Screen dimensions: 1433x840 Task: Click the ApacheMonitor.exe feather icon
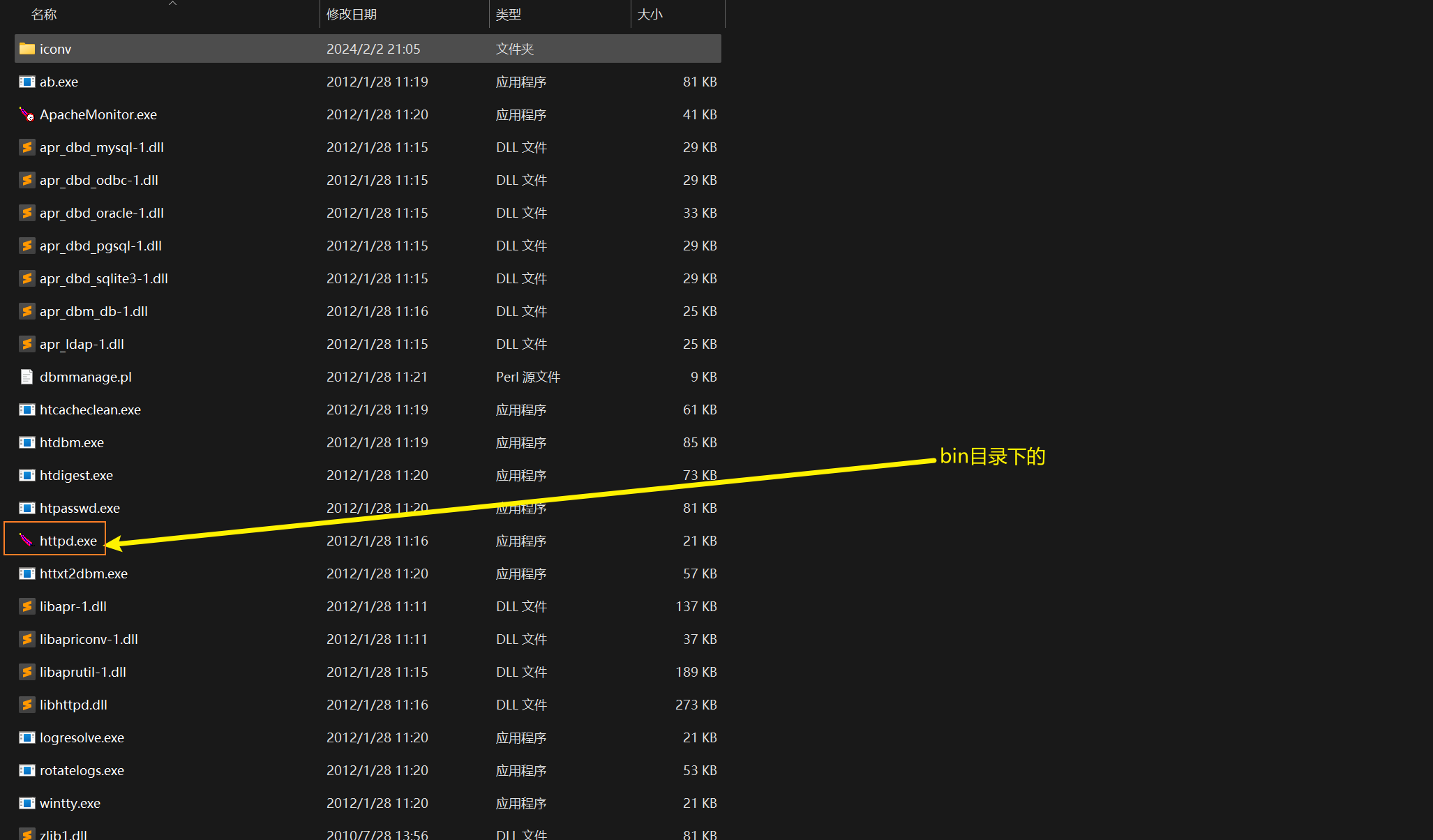point(27,114)
